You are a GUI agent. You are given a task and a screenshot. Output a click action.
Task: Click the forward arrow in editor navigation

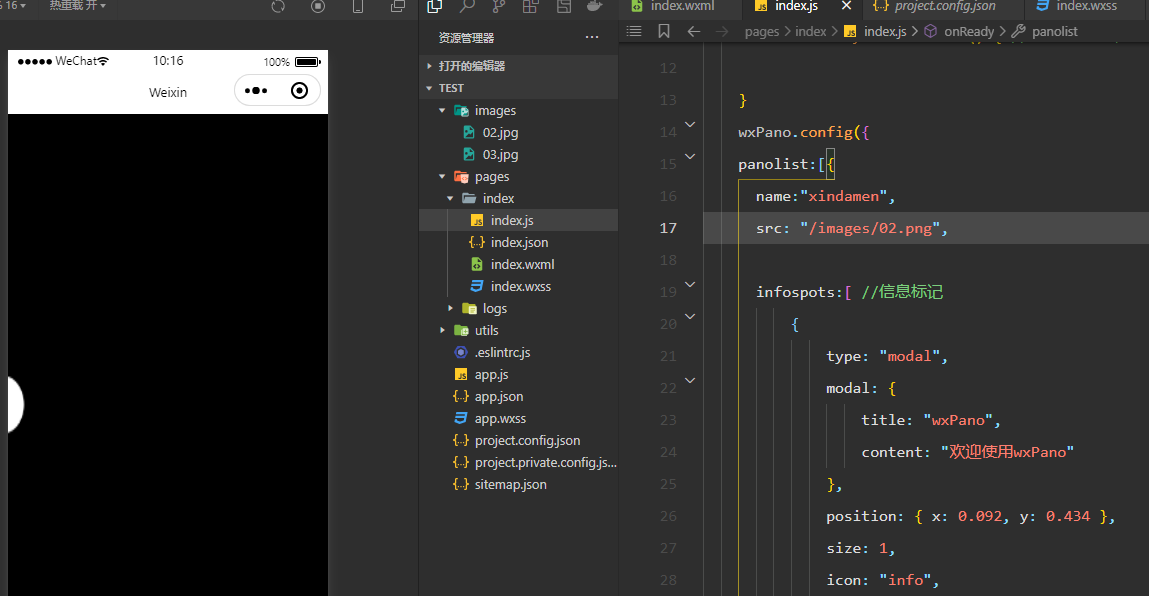point(722,32)
